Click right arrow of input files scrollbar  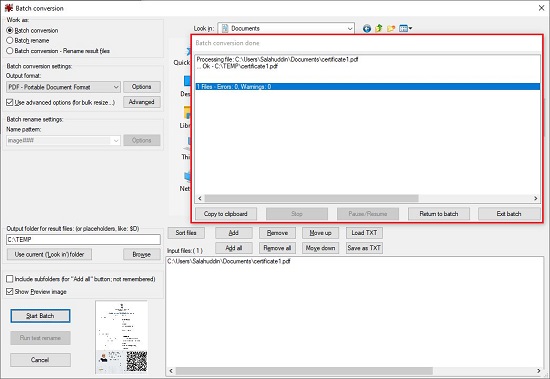[x=539, y=371]
